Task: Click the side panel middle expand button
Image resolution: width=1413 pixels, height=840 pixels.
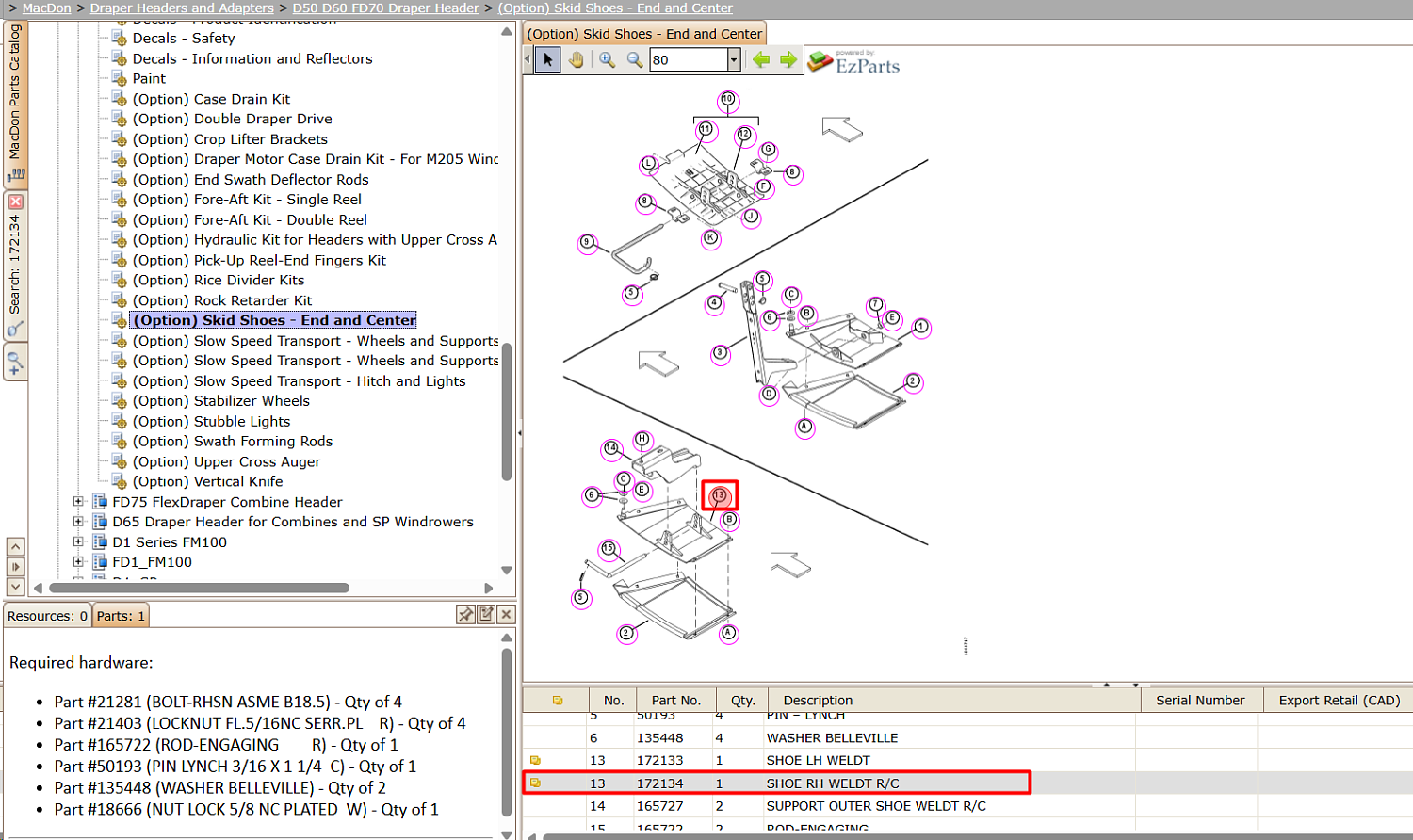Action: tap(15, 567)
